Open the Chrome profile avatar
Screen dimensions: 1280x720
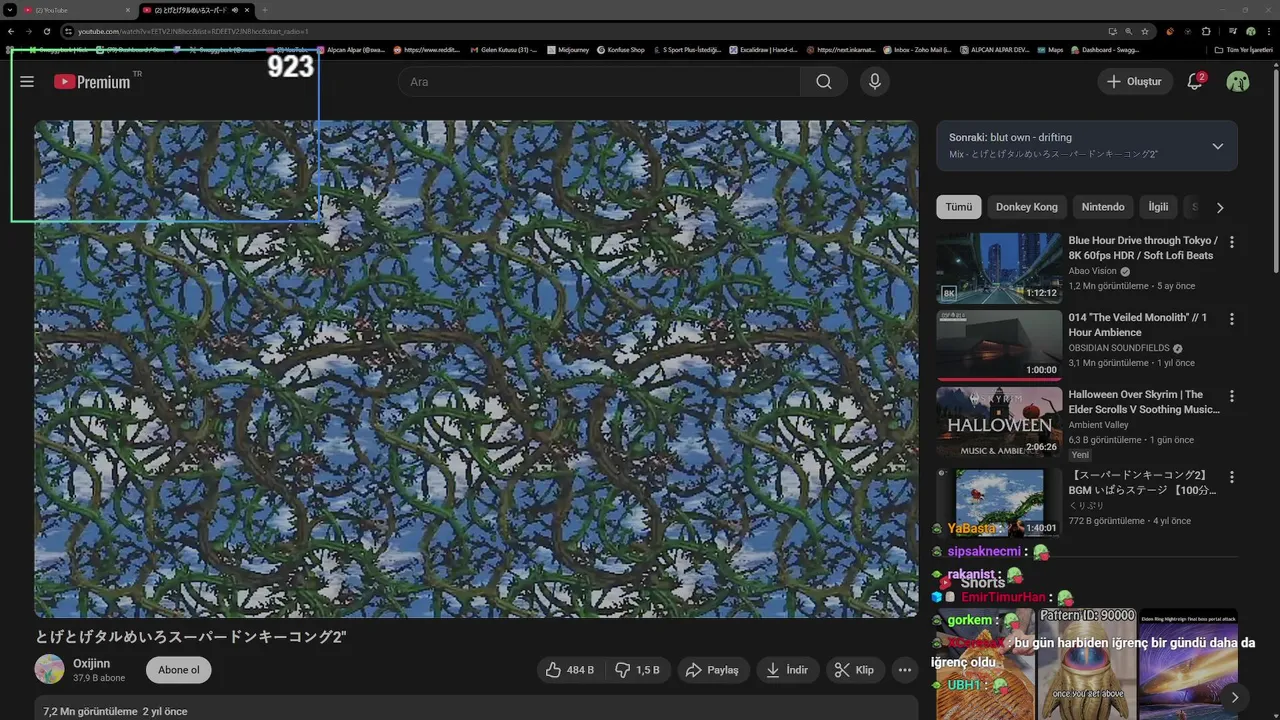coord(1251,31)
